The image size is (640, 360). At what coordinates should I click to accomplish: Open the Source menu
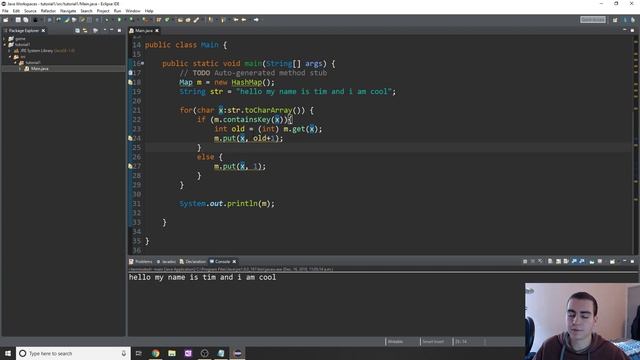[x=30, y=11]
